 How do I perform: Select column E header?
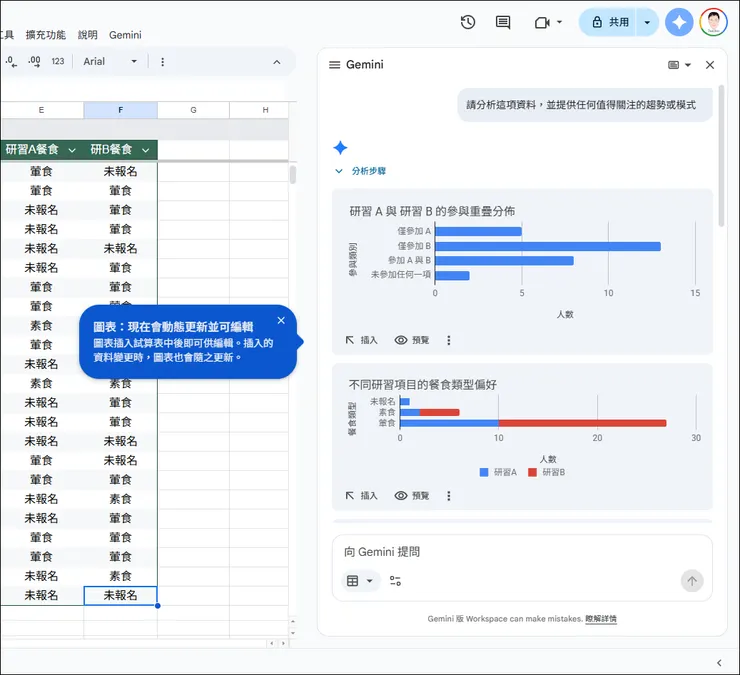click(x=42, y=110)
